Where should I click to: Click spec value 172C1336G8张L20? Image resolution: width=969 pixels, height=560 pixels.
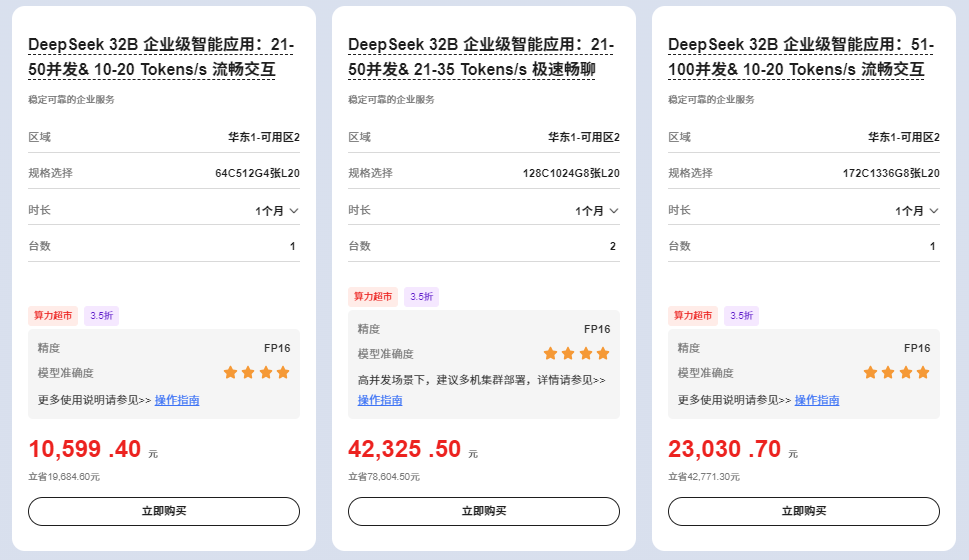[x=891, y=173]
